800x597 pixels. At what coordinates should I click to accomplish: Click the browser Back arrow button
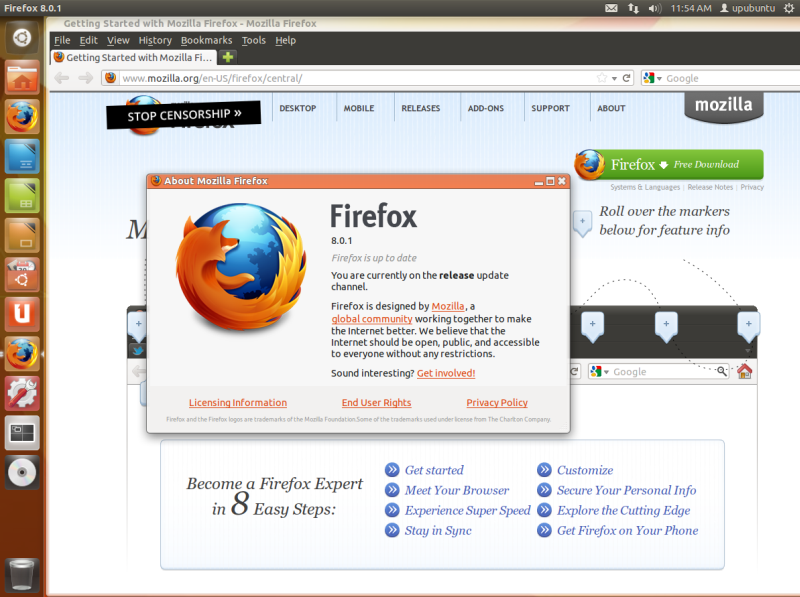tap(62, 78)
